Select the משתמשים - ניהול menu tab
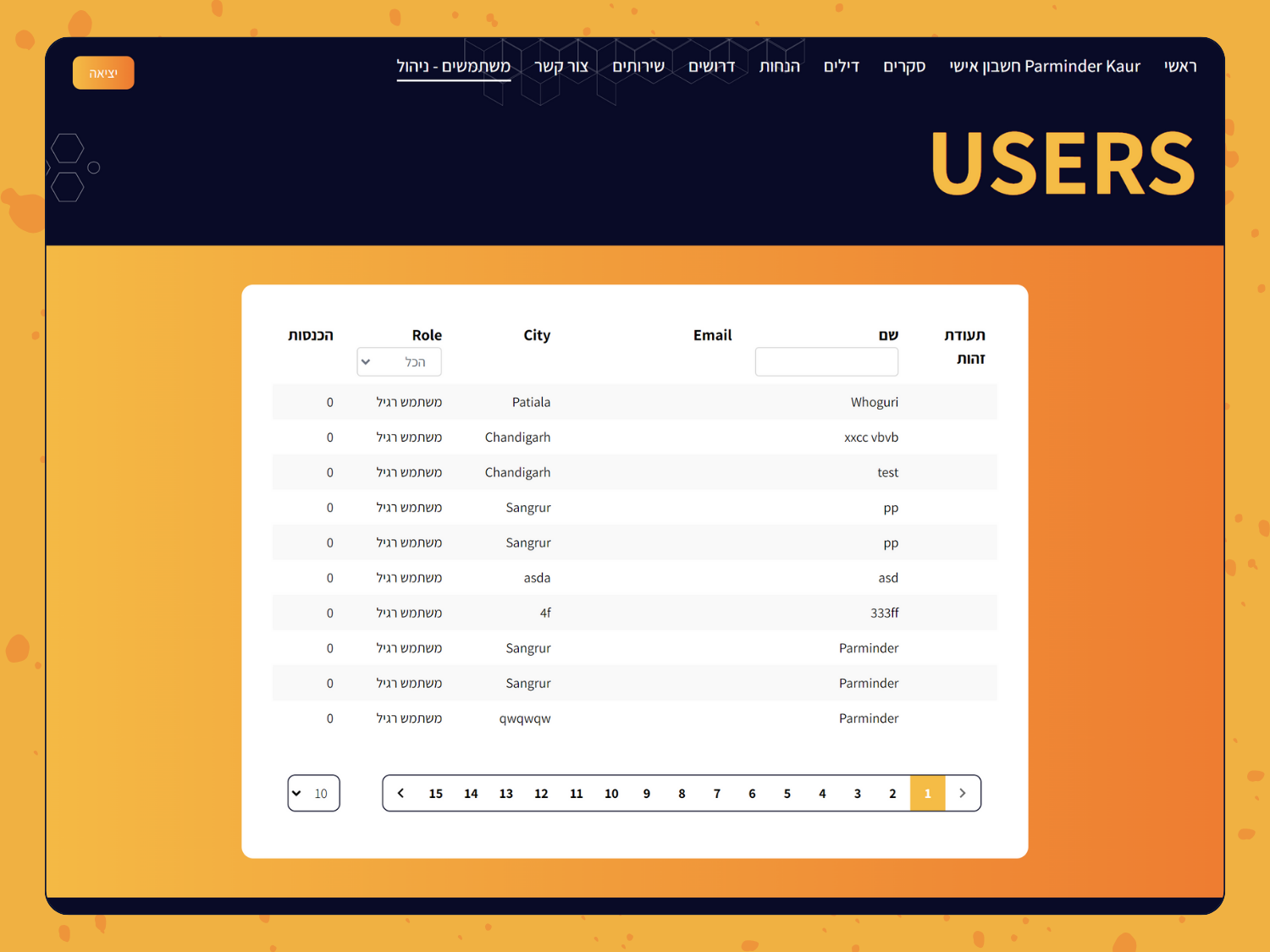 pyautogui.click(x=454, y=66)
